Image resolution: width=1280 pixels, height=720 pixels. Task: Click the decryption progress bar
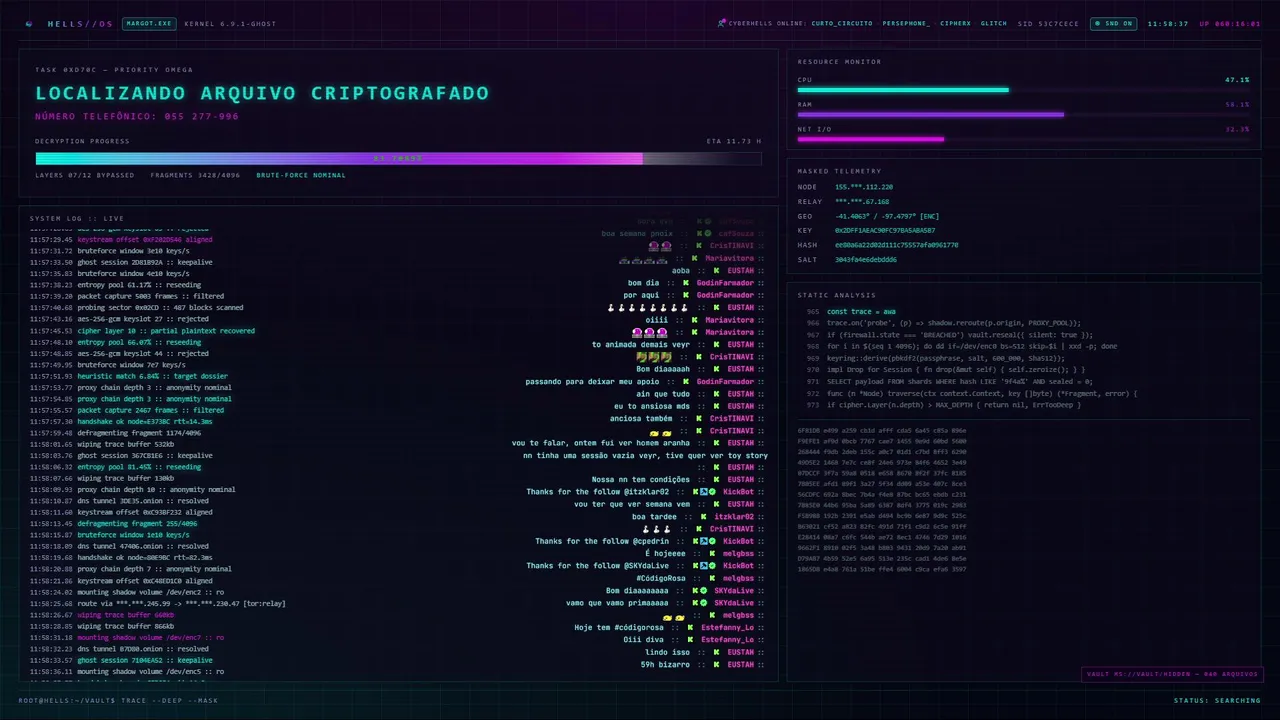[398, 158]
